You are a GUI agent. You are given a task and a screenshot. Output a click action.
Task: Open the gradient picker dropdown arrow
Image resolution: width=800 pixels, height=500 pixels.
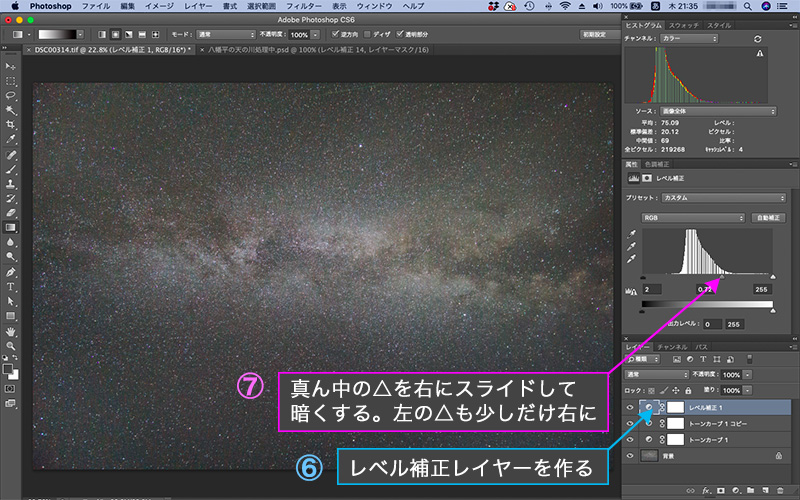(80, 35)
